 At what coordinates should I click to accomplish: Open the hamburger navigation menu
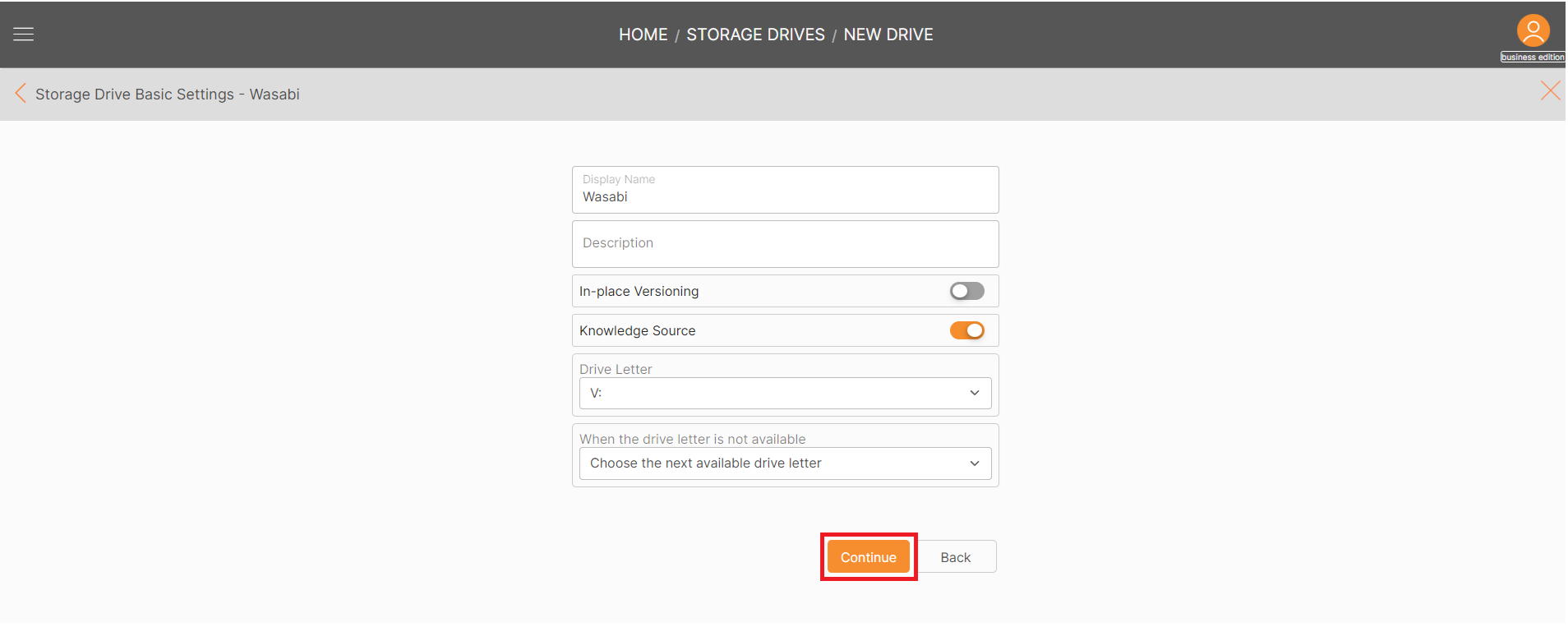click(23, 34)
